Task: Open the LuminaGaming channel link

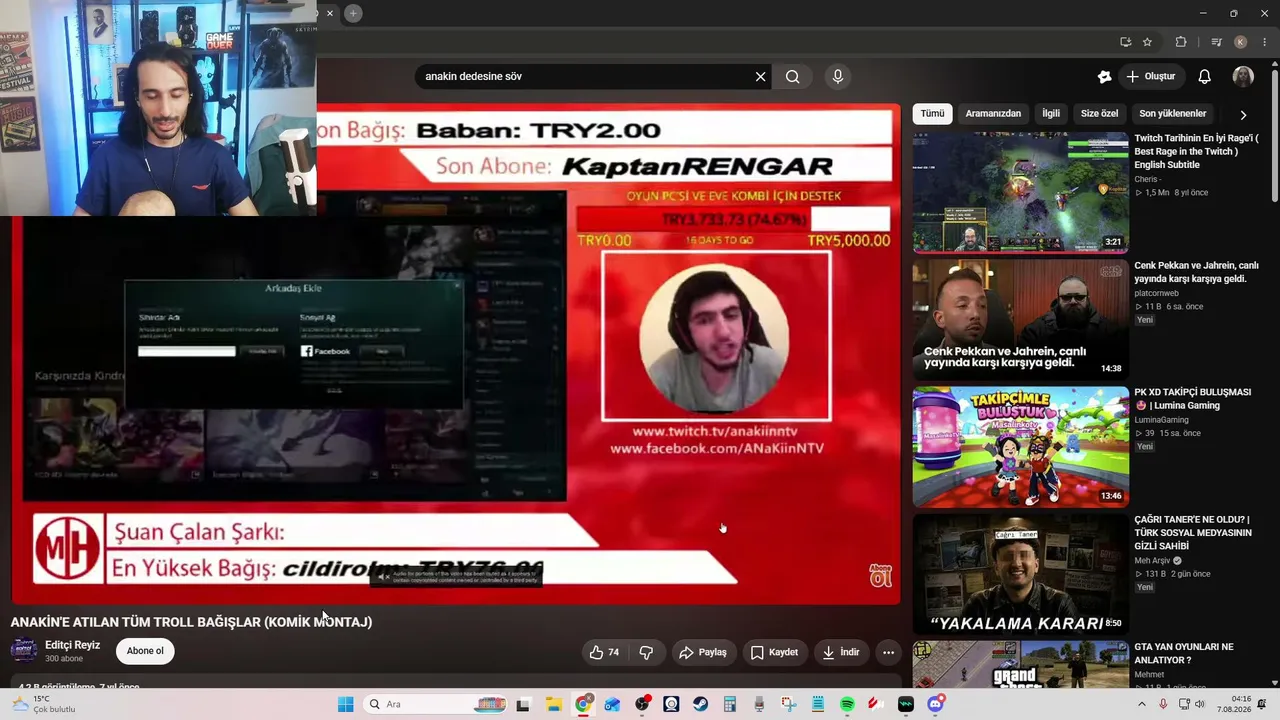Action: tap(1161, 420)
